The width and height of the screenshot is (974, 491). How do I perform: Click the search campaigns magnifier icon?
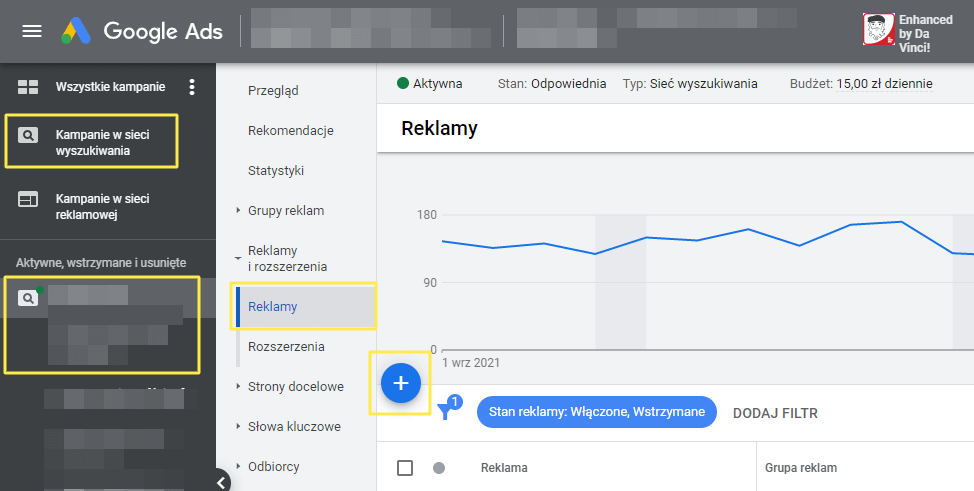click(28, 135)
